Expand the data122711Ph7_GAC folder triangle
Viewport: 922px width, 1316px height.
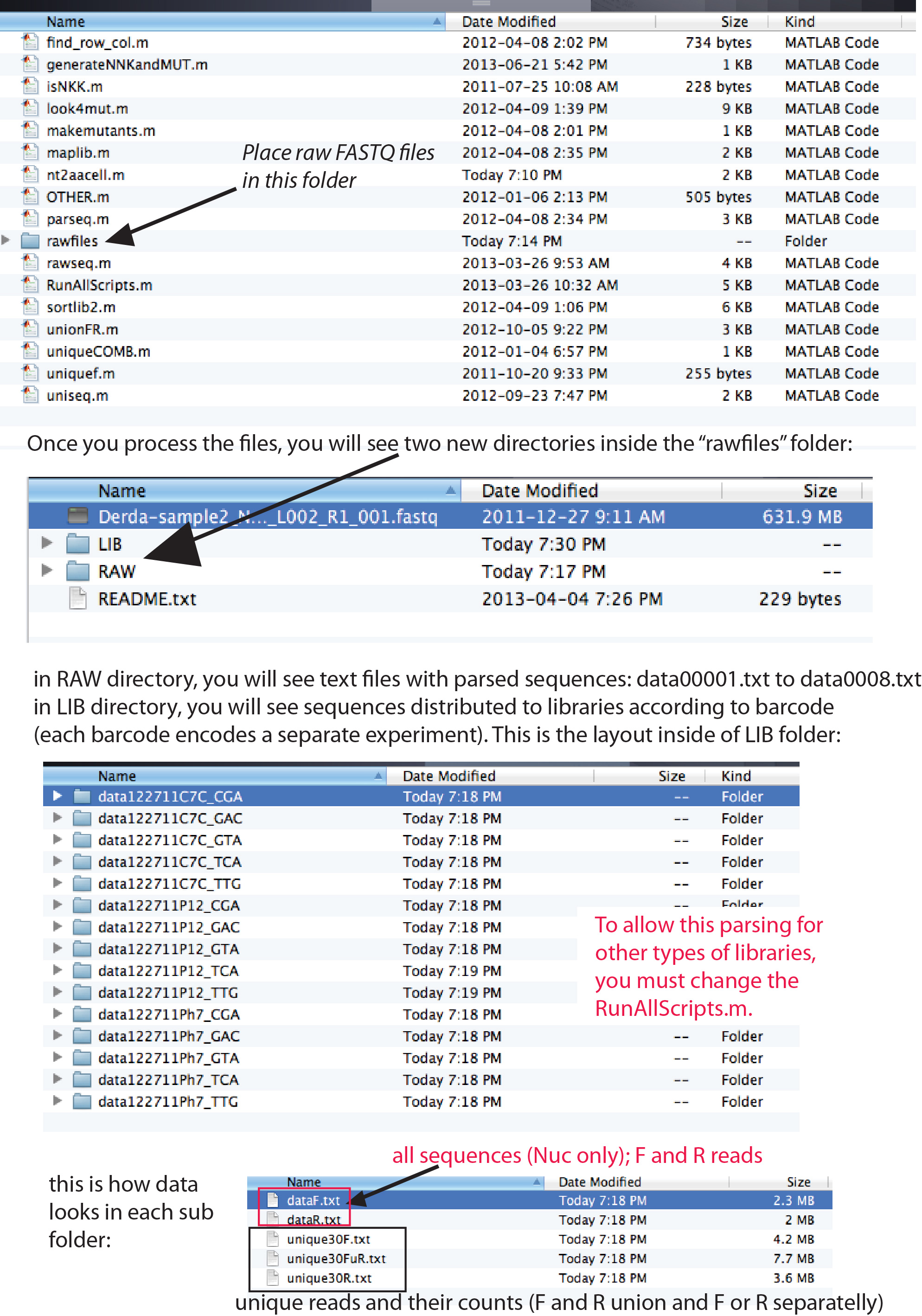coord(58,1034)
